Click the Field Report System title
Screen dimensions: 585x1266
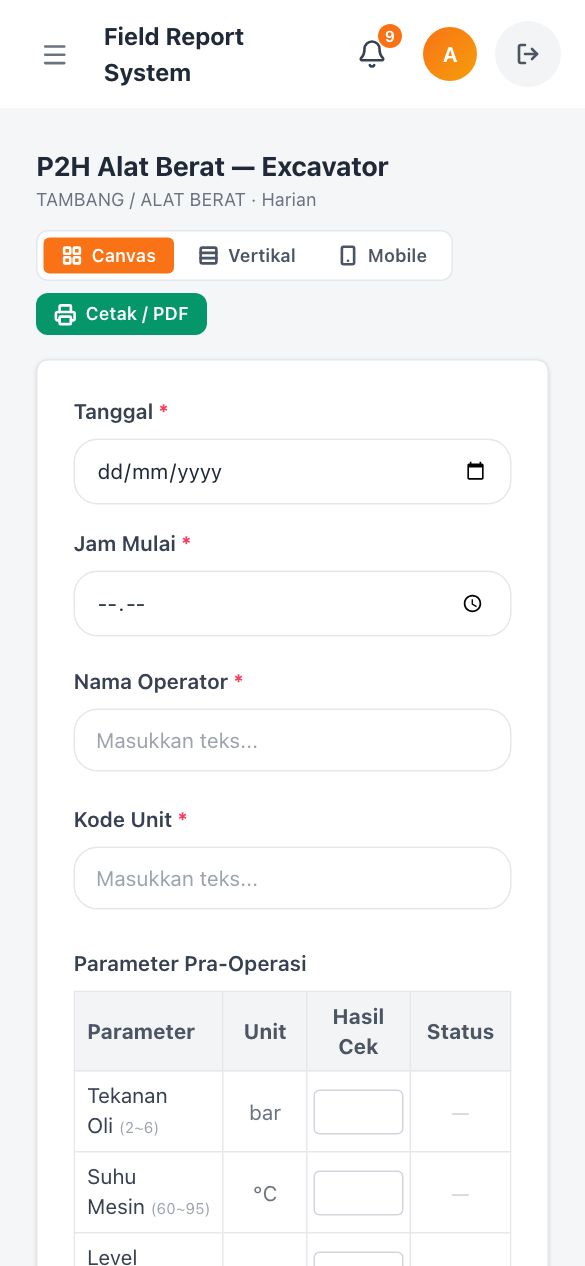pyautogui.click(x=174, y=55)
